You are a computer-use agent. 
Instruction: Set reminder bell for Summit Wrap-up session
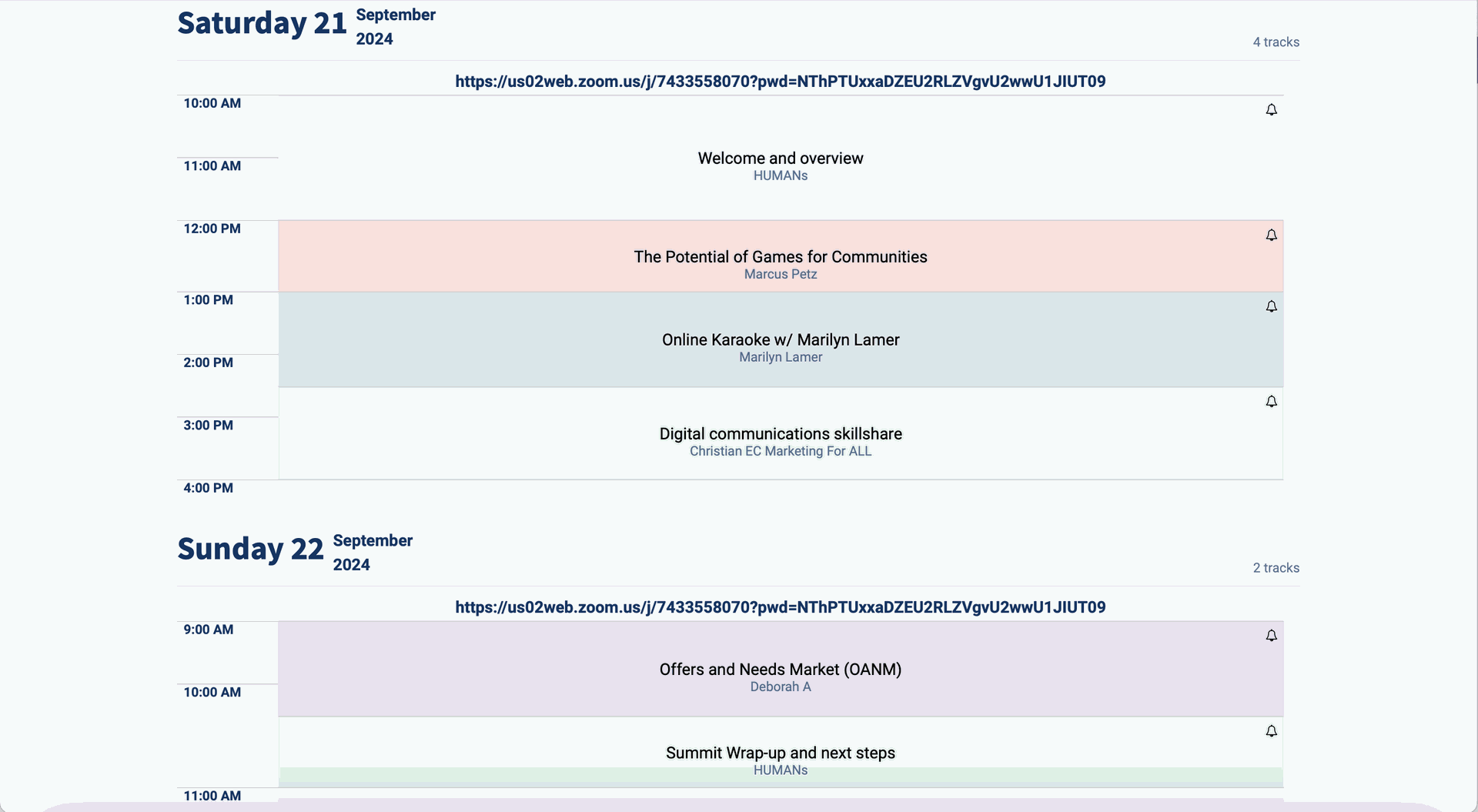(x=1271, y=731)
